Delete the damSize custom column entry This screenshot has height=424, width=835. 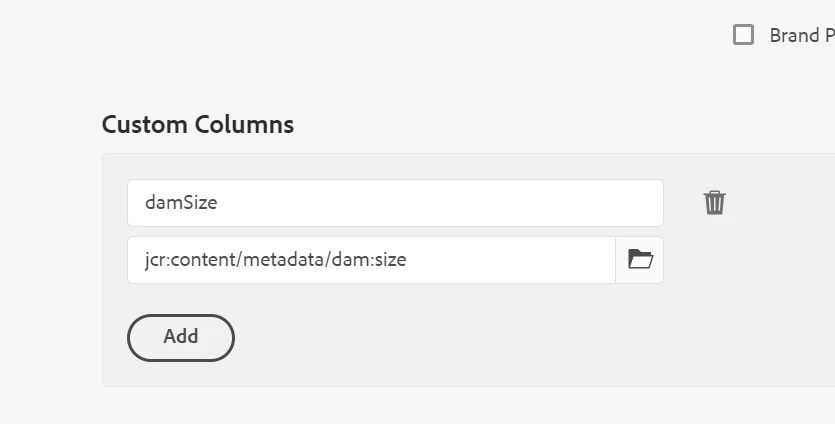(x=714, y=203)
